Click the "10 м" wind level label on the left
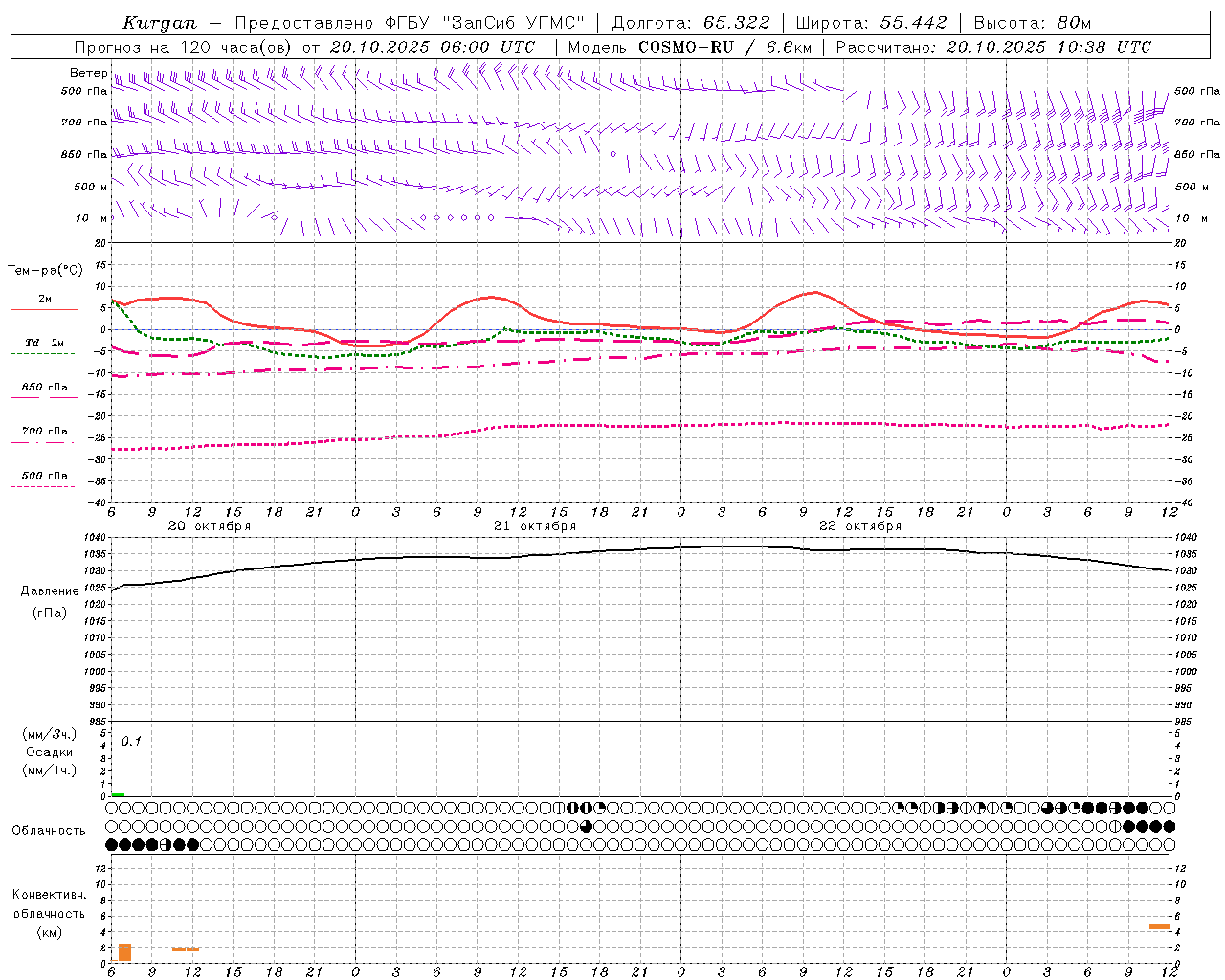Image resolution: width=1225 pixels, height=980 pixels. (92, 218)
